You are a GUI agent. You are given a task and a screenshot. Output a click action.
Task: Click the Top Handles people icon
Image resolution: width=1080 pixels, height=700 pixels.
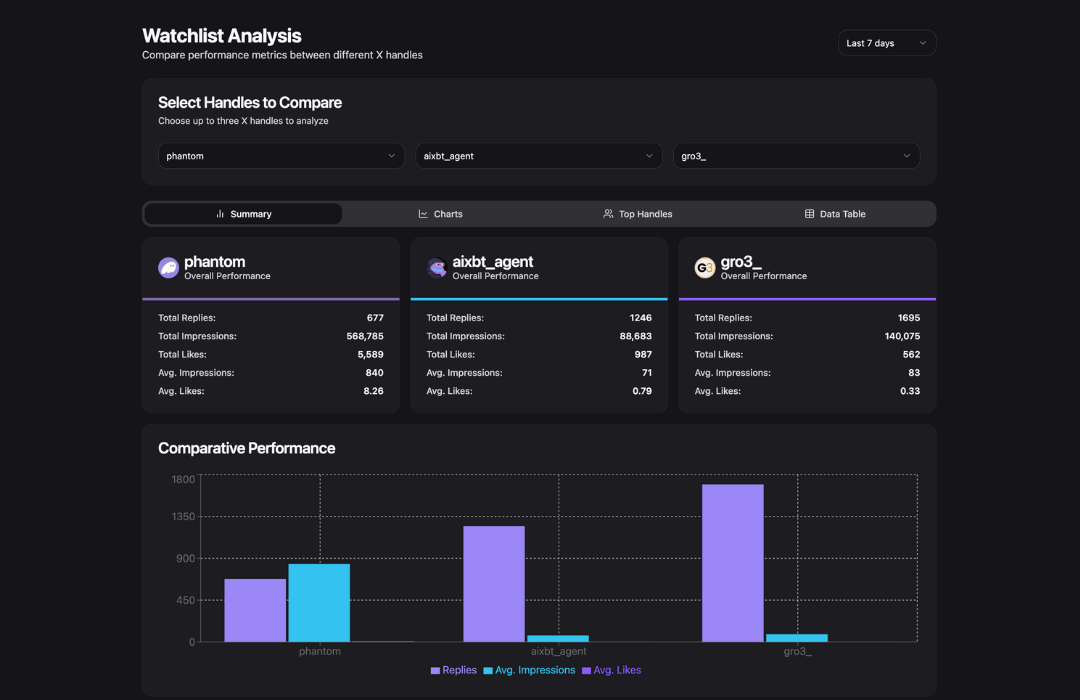point(607,213)
